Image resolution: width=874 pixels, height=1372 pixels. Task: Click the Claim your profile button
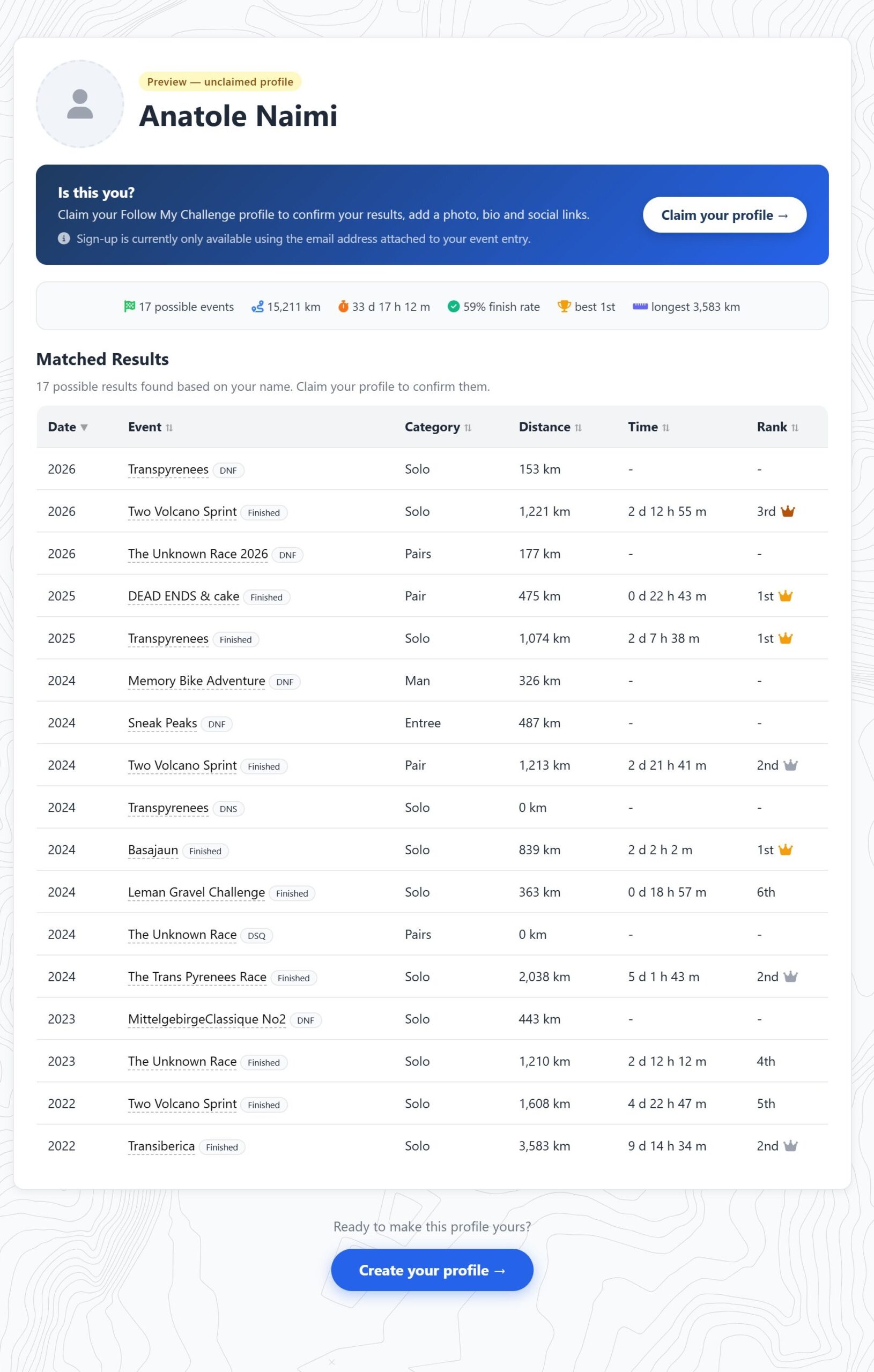(x=724, y=215)
